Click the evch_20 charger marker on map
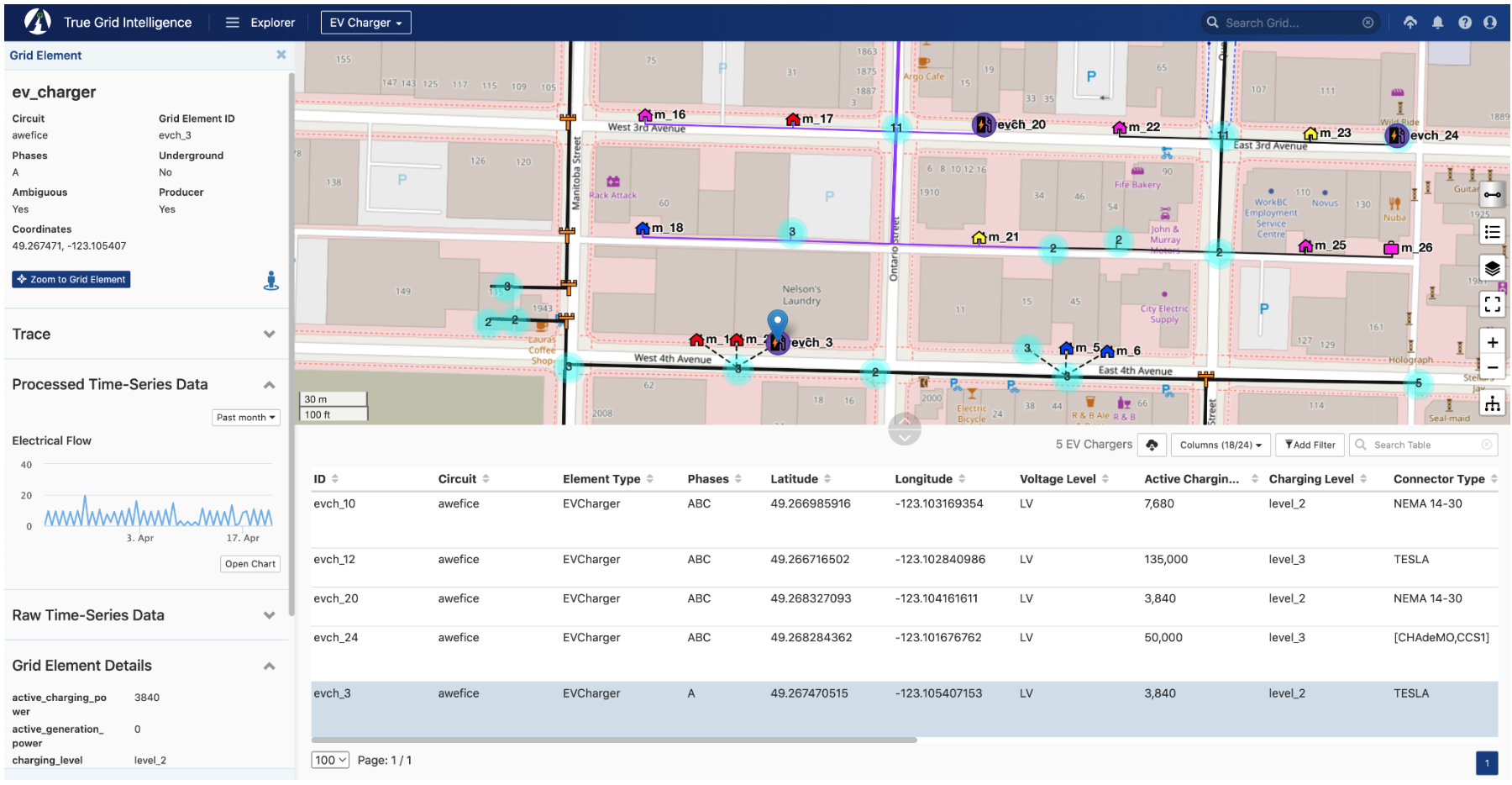Image resolution: width=1512 pixels, height=785 pixels. 984,125
